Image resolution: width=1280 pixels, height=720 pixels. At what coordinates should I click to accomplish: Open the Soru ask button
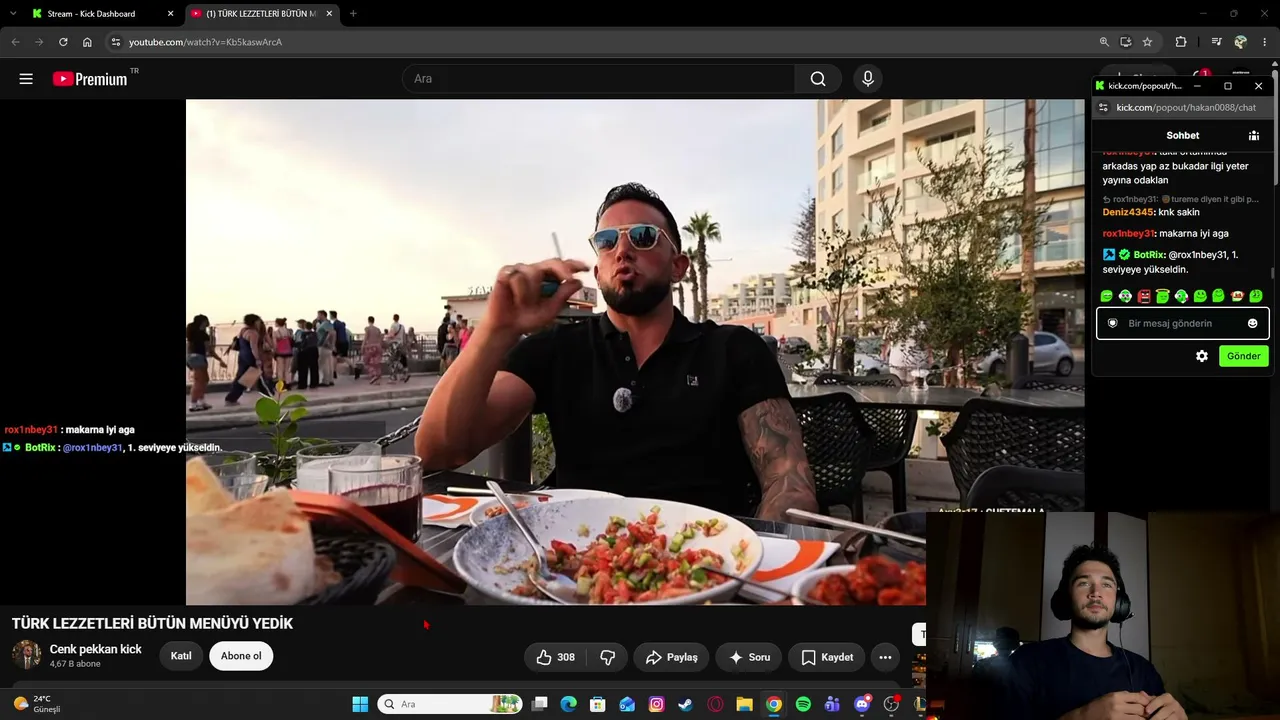tap(749, 657)
